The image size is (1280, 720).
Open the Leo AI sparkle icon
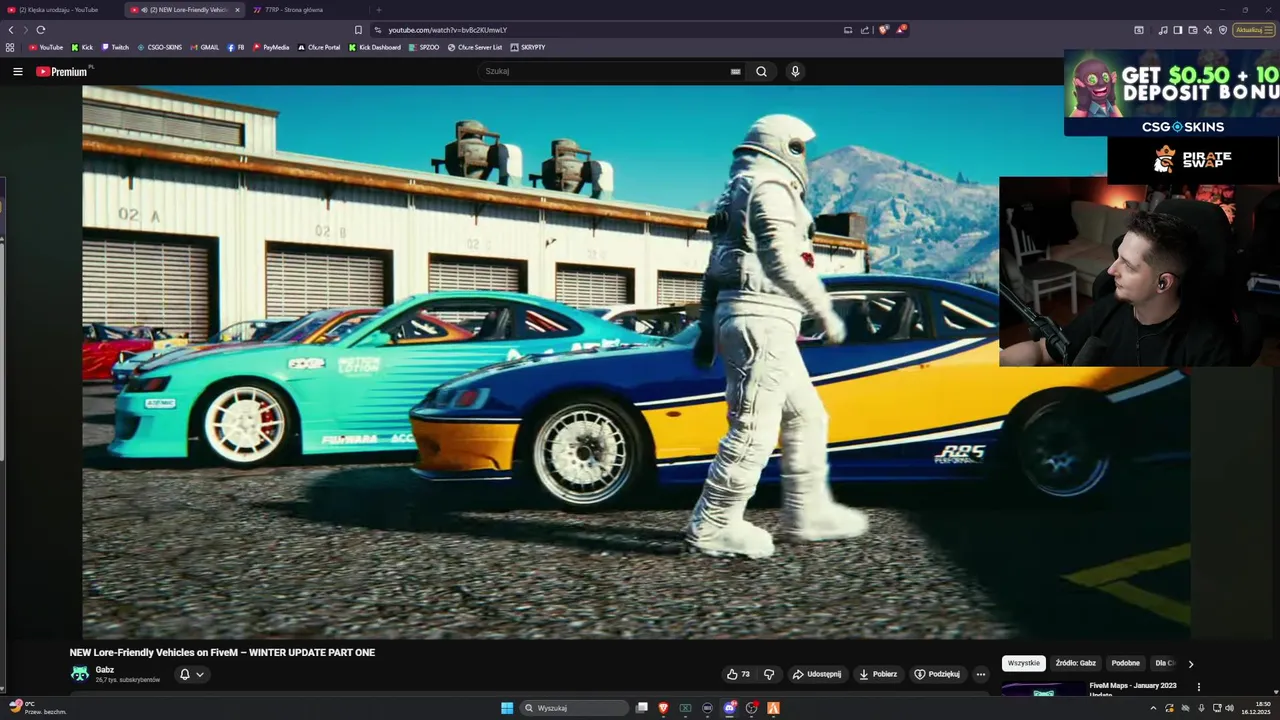1208,30
